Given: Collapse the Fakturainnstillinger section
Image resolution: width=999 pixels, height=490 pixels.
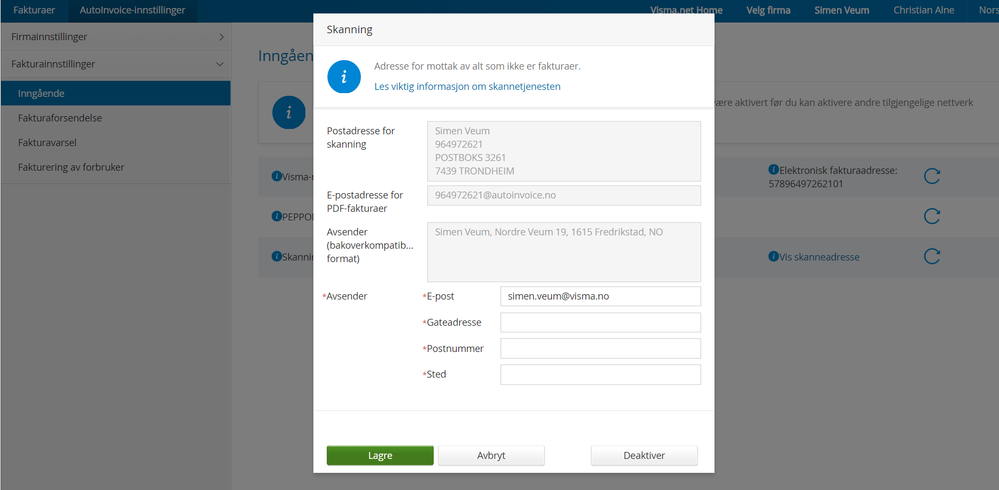Looking at the screenshot, I should tap(115, 64).
